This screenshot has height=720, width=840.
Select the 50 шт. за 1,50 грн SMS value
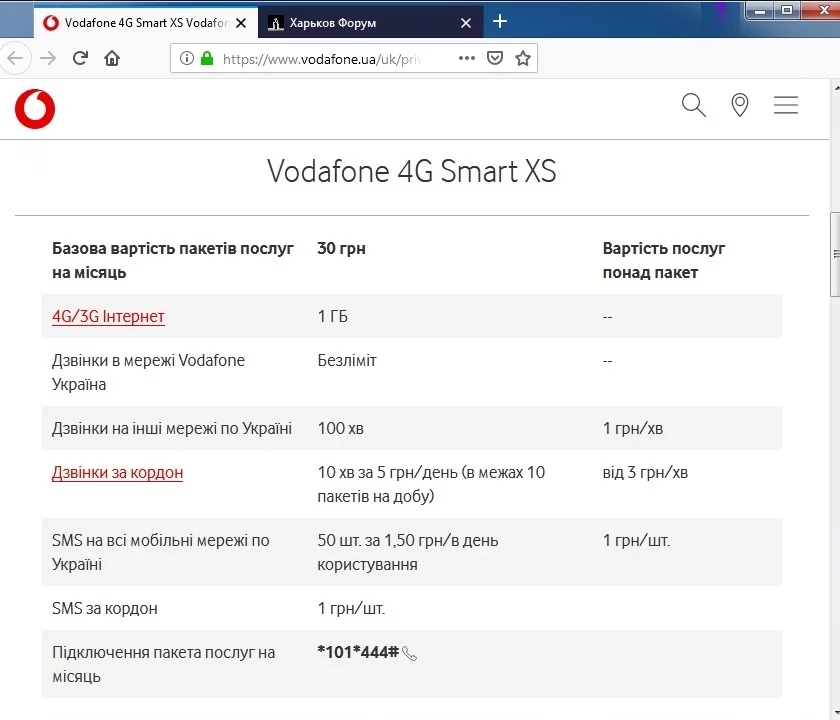(408, 552)
